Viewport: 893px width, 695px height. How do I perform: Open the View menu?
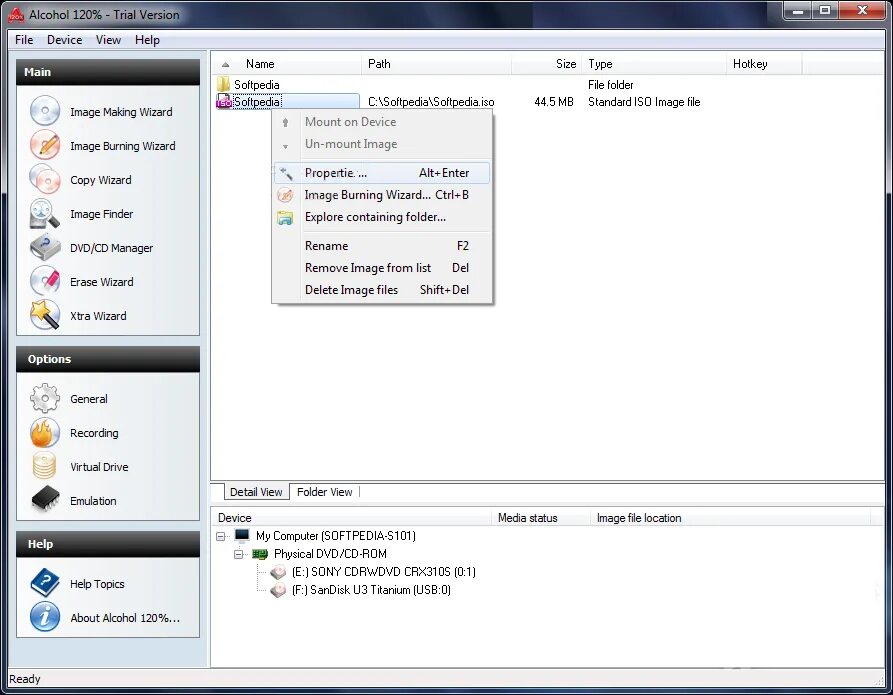coord(108,40)
